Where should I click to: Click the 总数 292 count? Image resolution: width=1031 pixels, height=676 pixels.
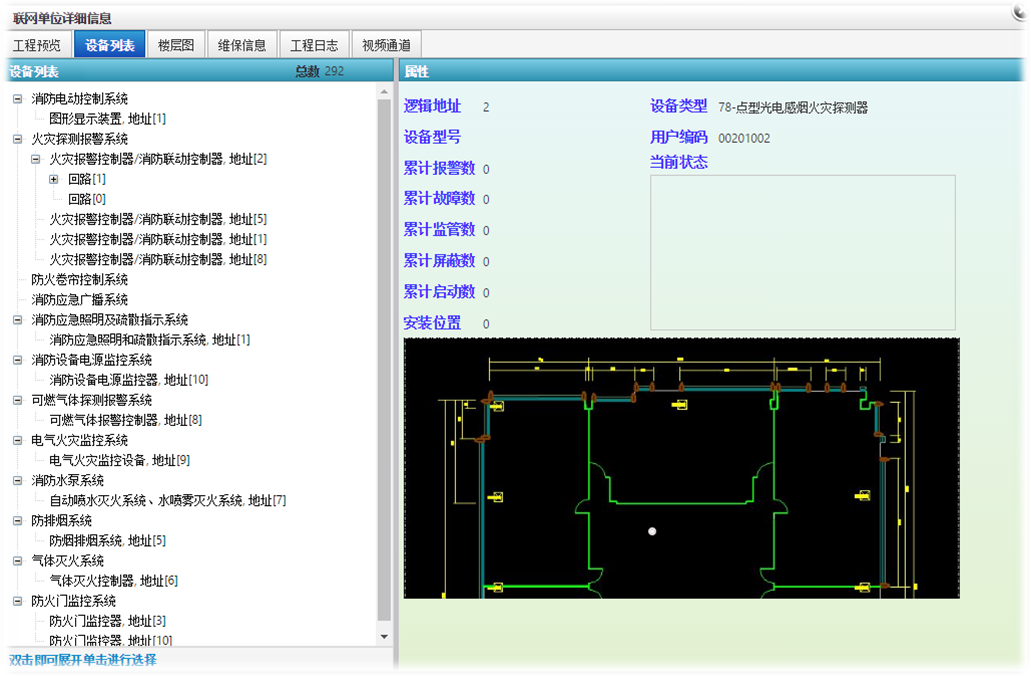[x=320, y=71]
